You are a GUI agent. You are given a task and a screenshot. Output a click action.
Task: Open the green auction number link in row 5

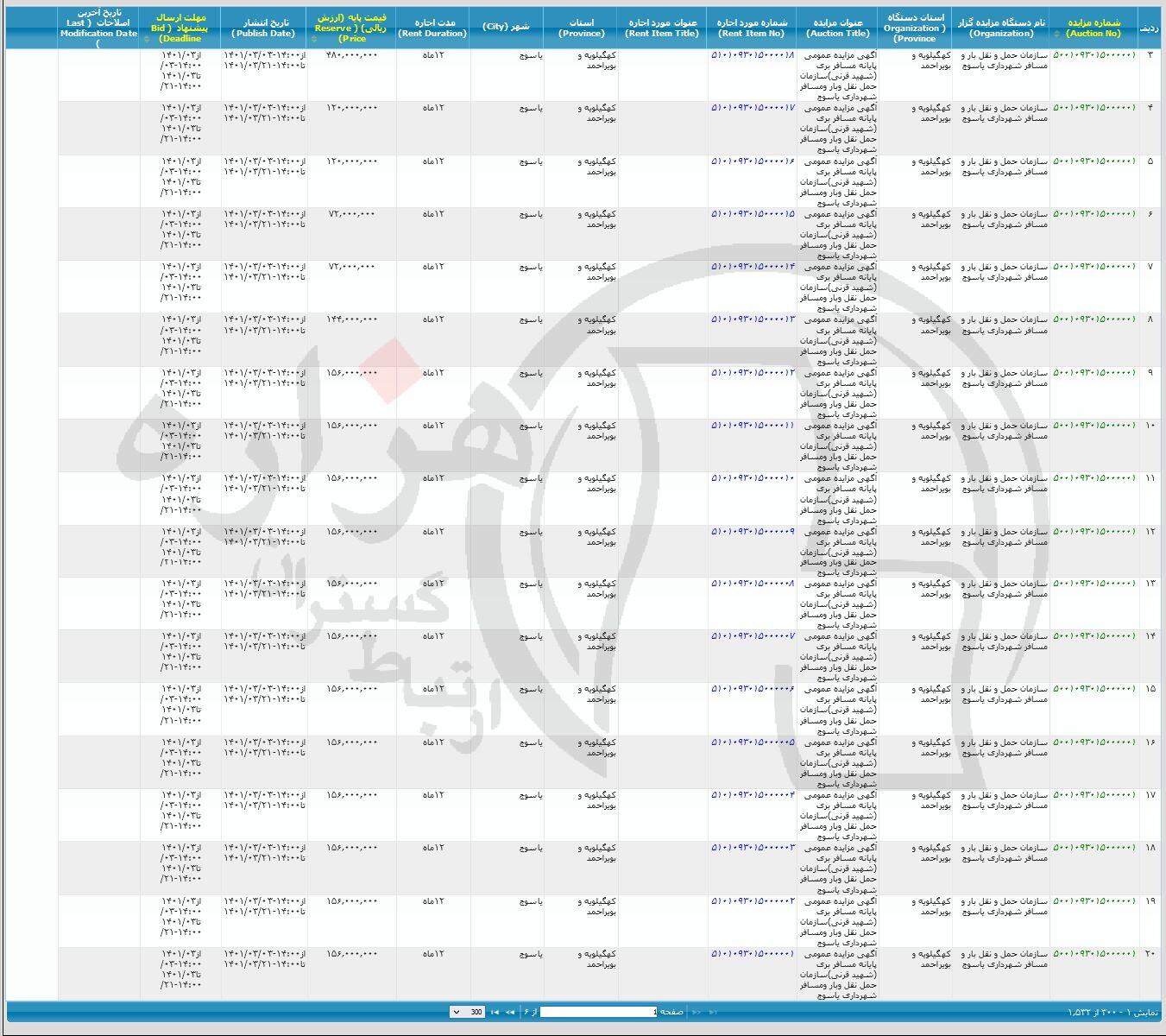1094,161
